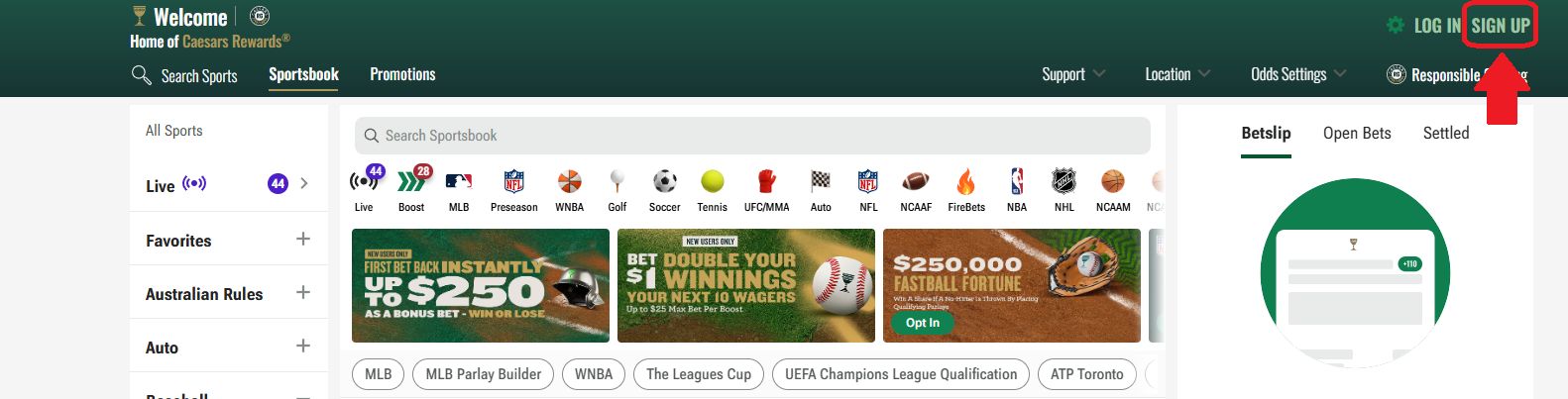Click Opt In on Fastball Fortune banner
This screenshot has height=399, width=1568.
923,323
